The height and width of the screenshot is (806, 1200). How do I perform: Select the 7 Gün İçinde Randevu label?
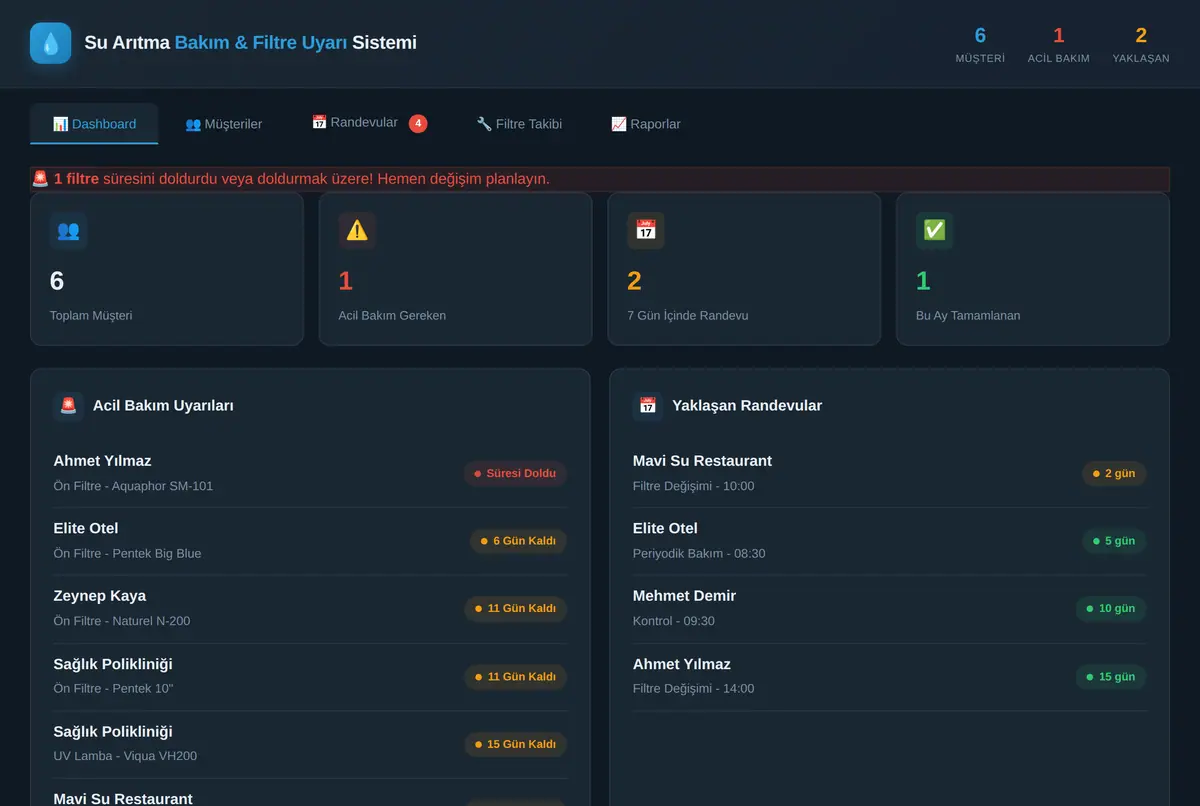(688, 315)
